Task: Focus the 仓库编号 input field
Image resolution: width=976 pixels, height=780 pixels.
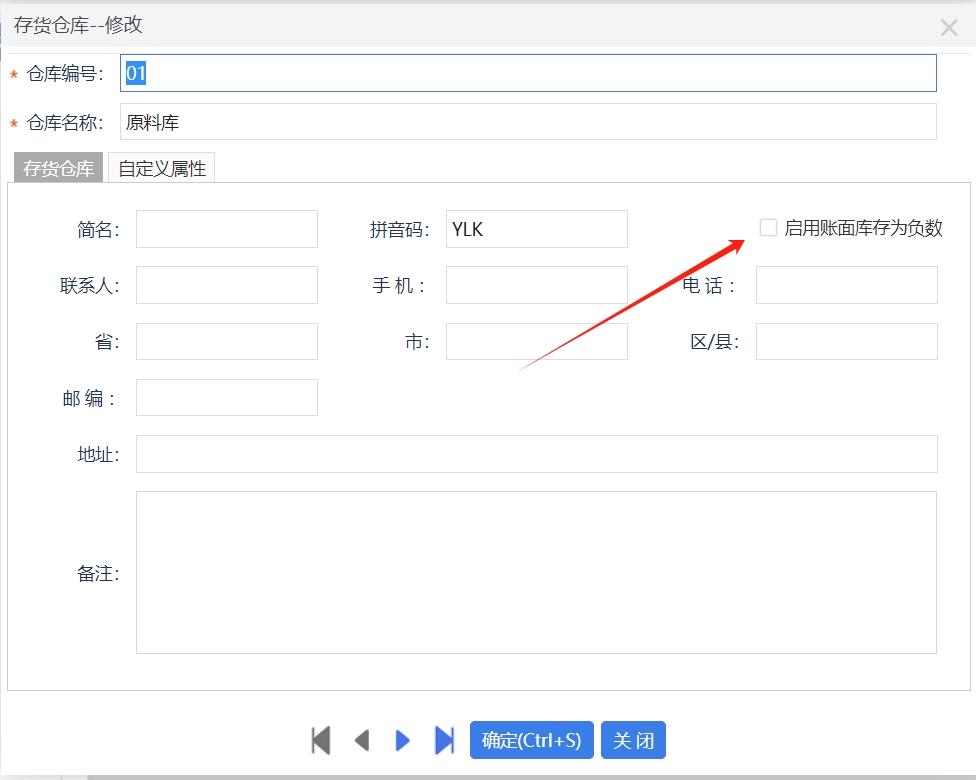Action: pyautogui.click(x=528, y=73)
